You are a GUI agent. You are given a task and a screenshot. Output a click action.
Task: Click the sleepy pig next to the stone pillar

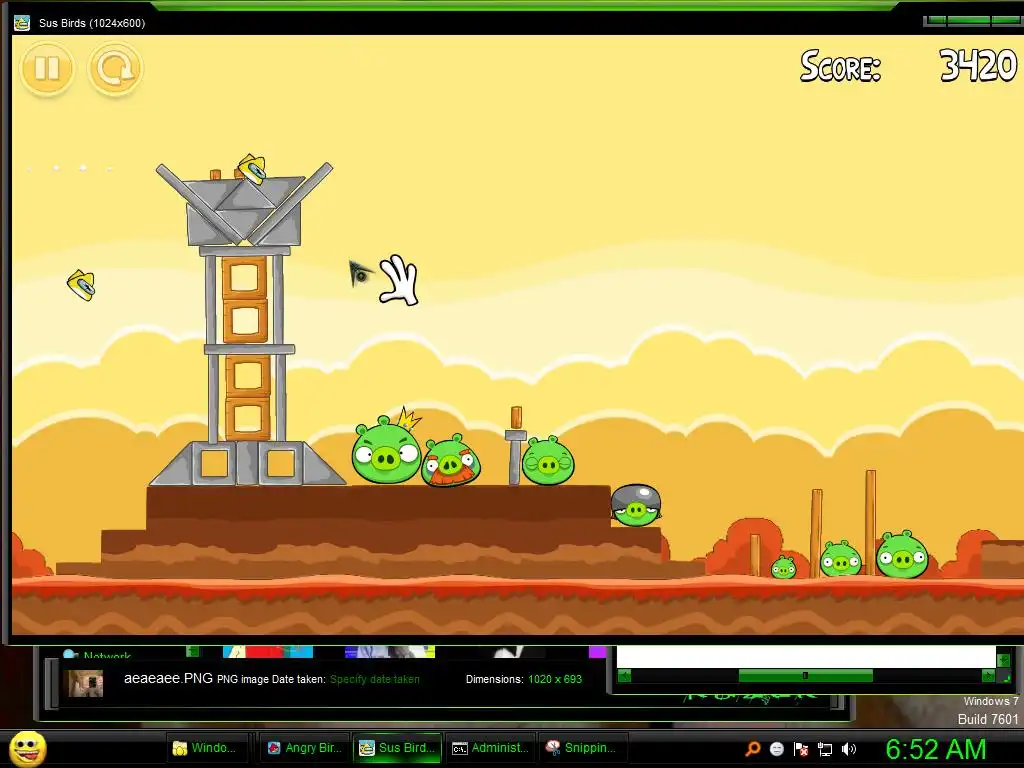click(x=548, y=462)
